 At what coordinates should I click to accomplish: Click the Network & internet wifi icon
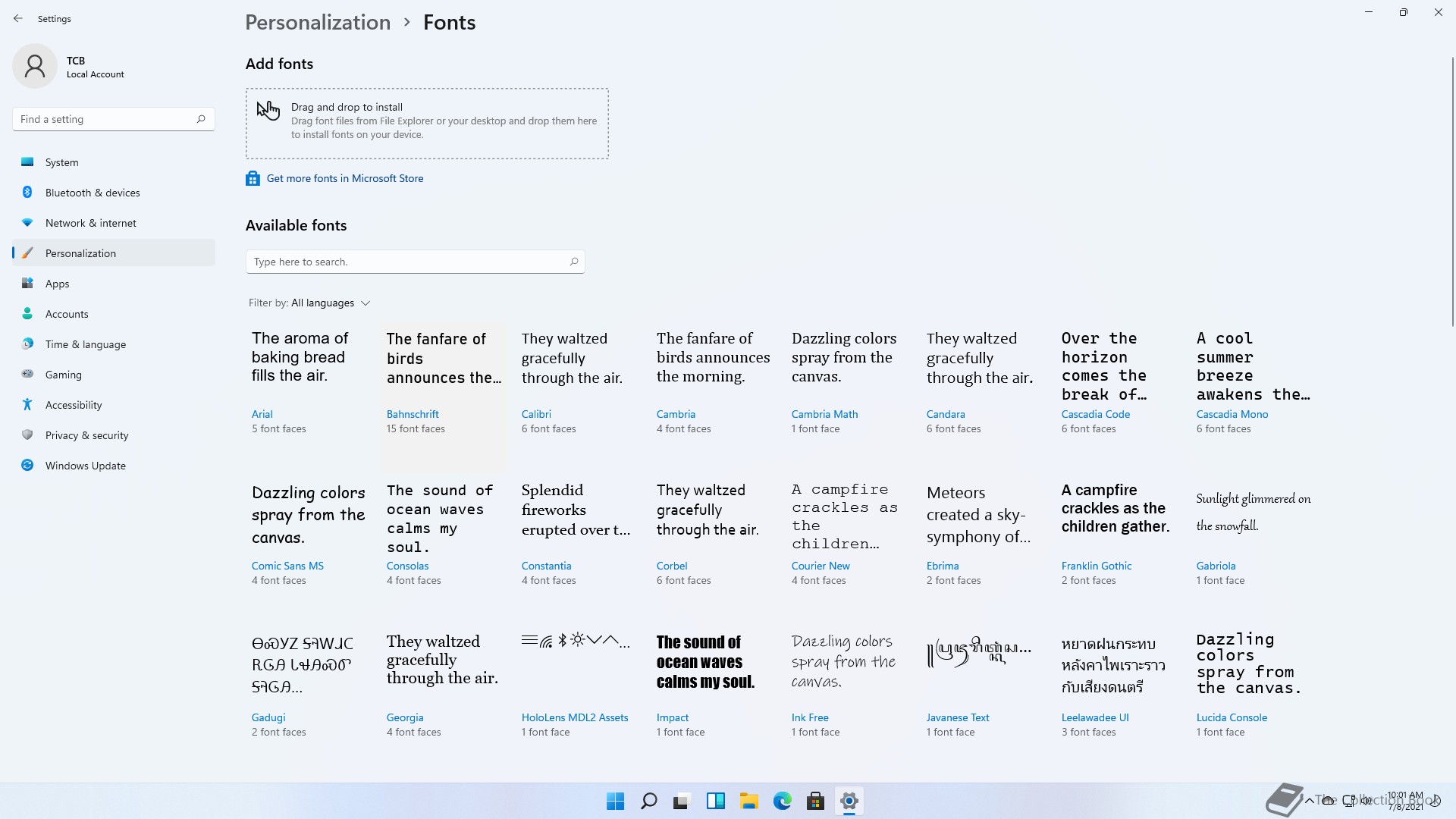point(27,222)
